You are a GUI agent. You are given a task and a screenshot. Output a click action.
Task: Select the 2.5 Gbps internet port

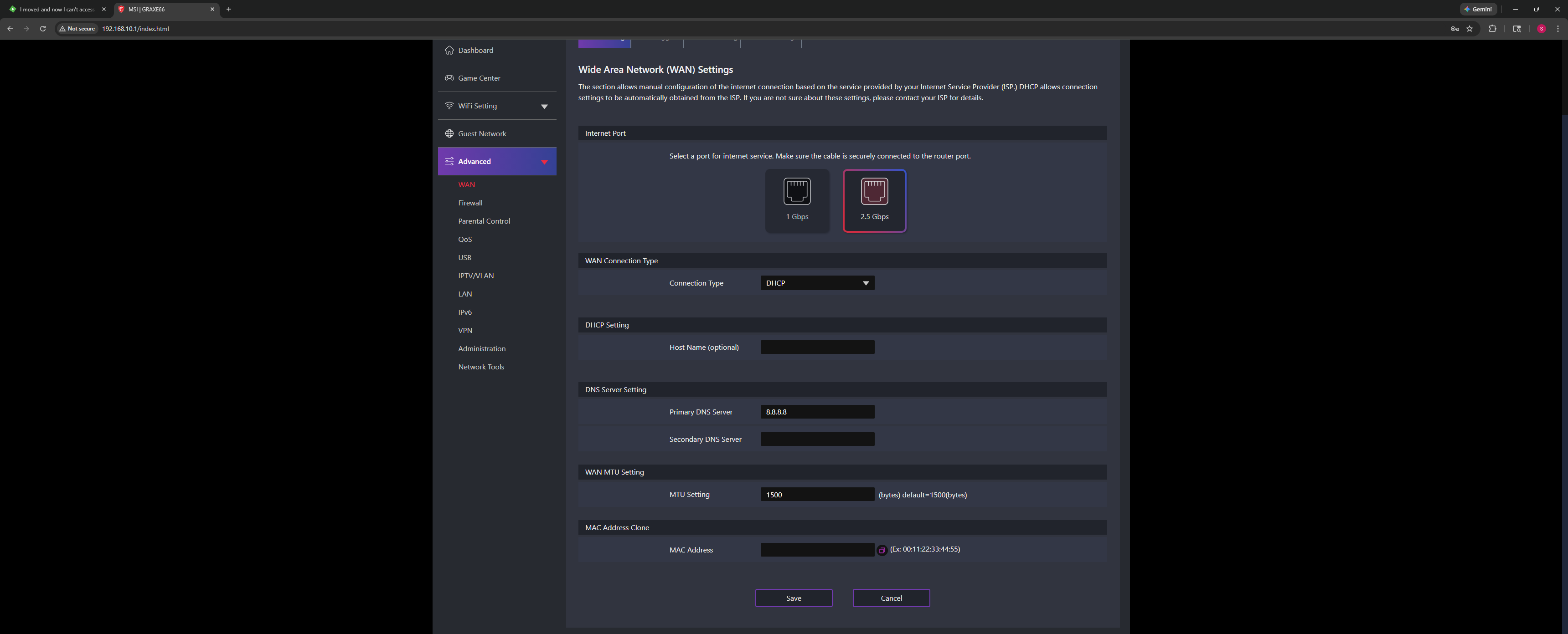coord(874,200)
